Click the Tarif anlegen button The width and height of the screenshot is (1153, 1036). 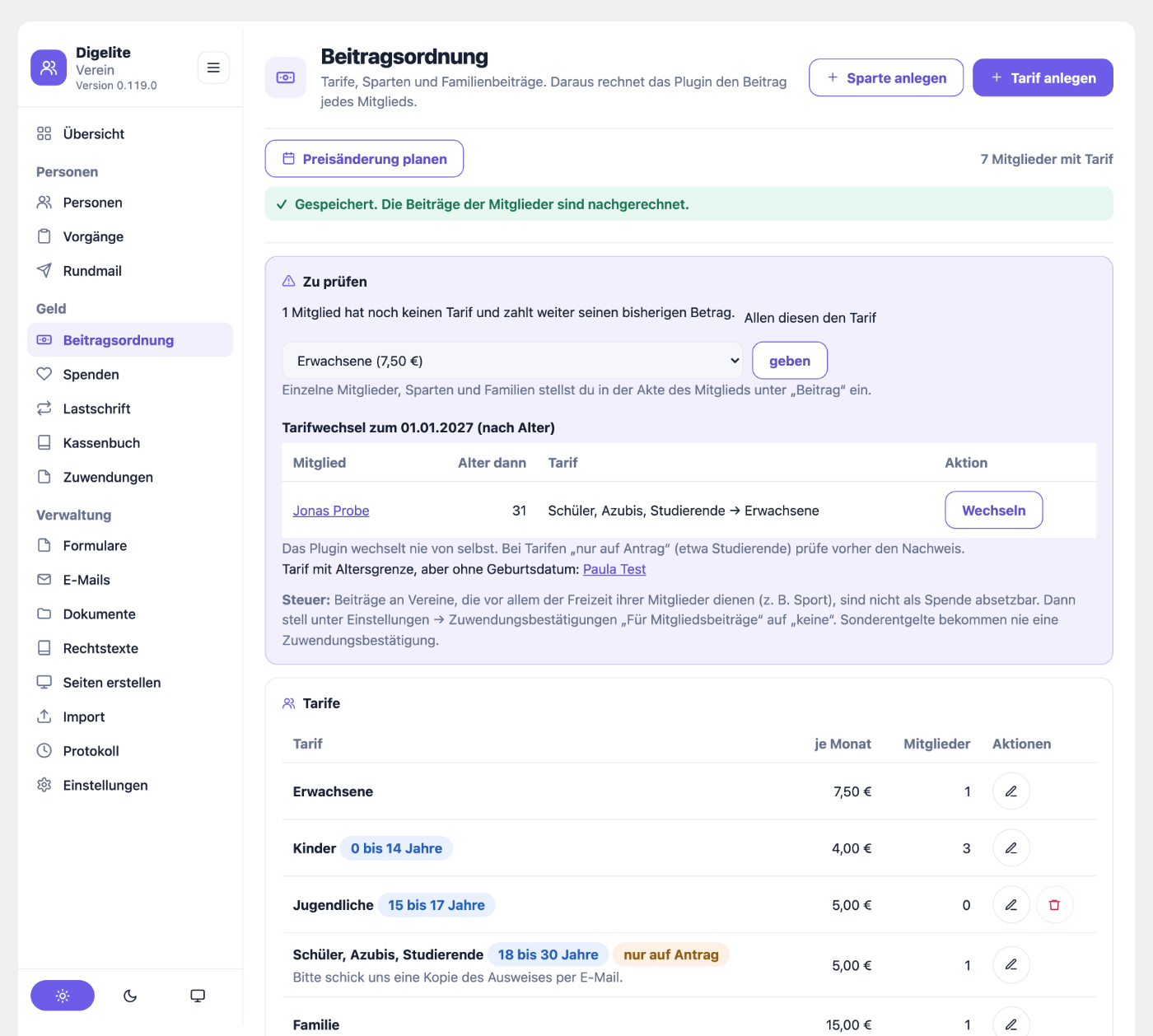pyautogui.click(x=1043, y=77)
